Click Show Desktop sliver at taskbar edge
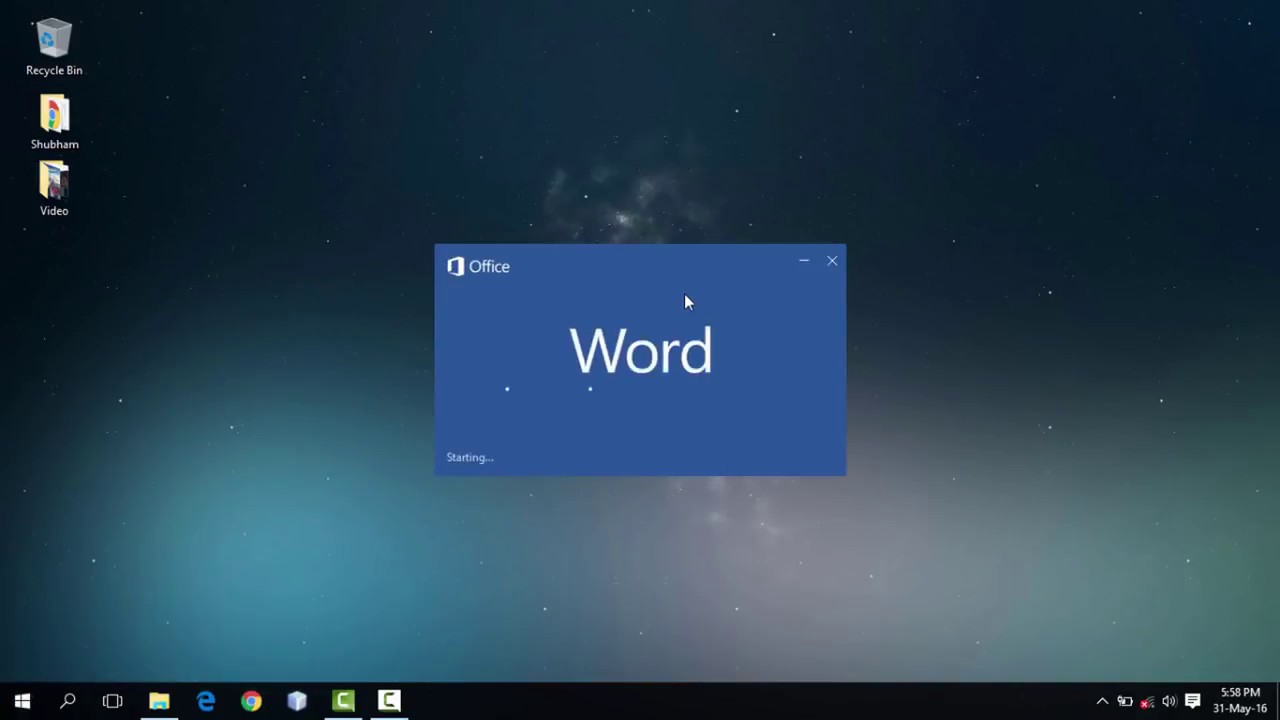Screen dimensions: 1280x720 (x=1277, y=701)
